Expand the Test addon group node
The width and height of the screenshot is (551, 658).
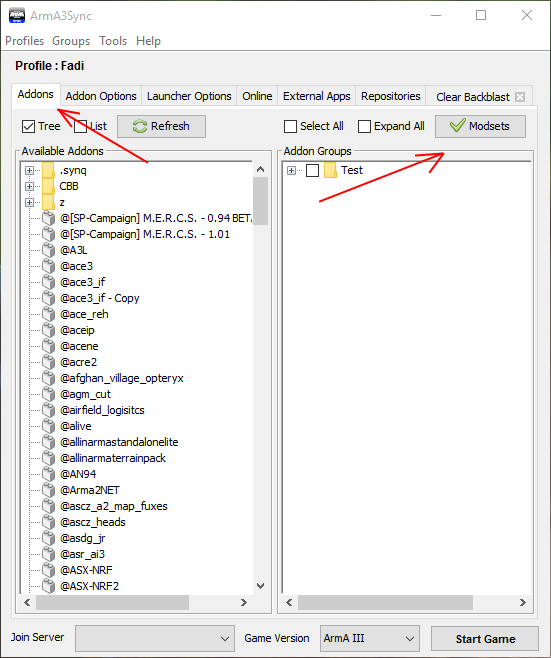[291, 170]
